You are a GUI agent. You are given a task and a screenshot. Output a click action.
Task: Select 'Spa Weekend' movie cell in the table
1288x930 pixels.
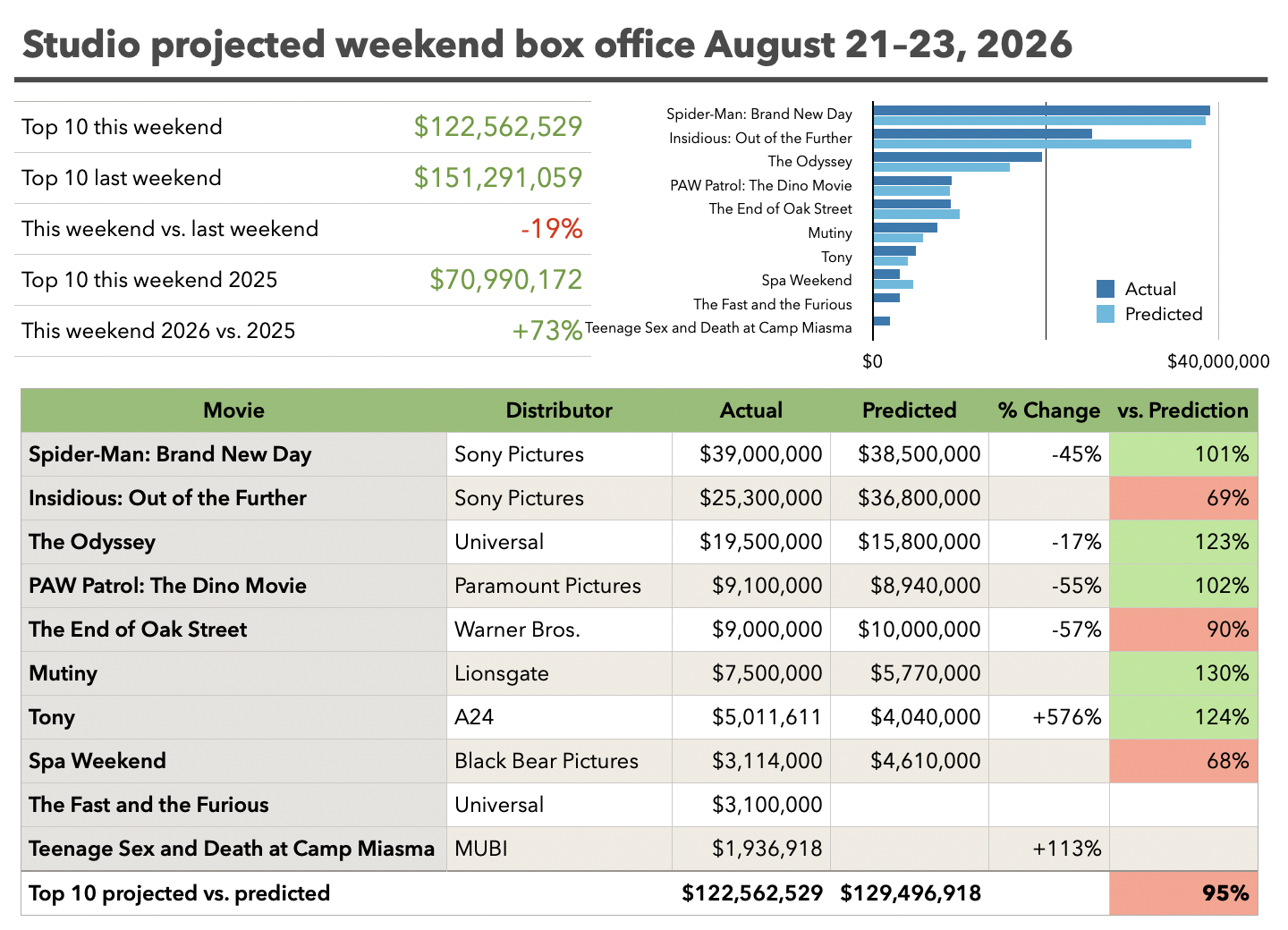233,761
